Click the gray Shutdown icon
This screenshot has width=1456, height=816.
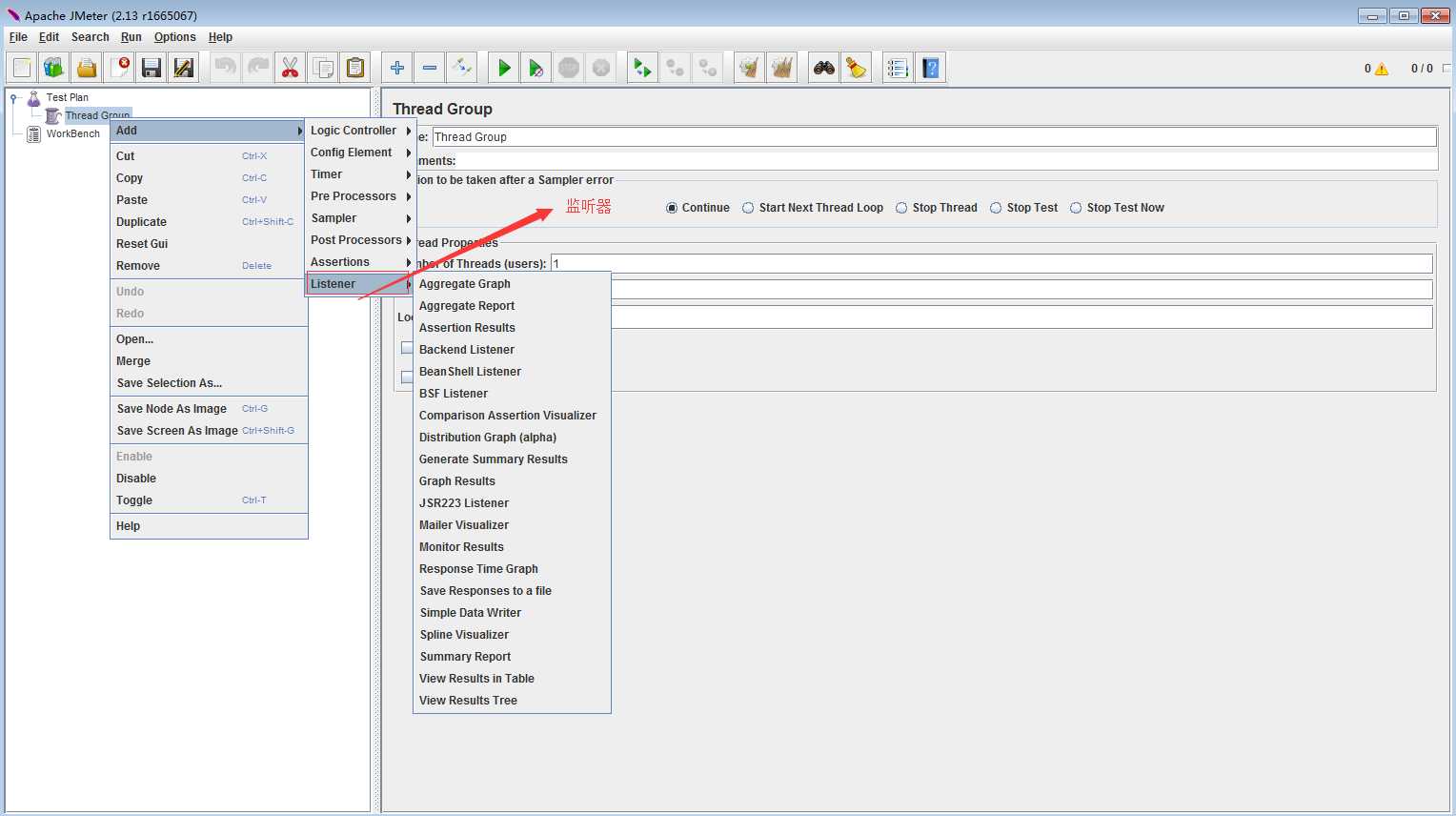[601, 68]
